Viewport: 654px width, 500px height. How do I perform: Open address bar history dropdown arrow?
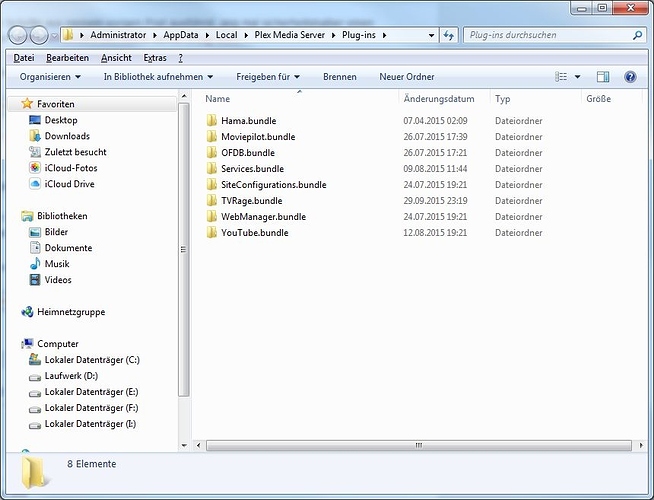(432, 35)
